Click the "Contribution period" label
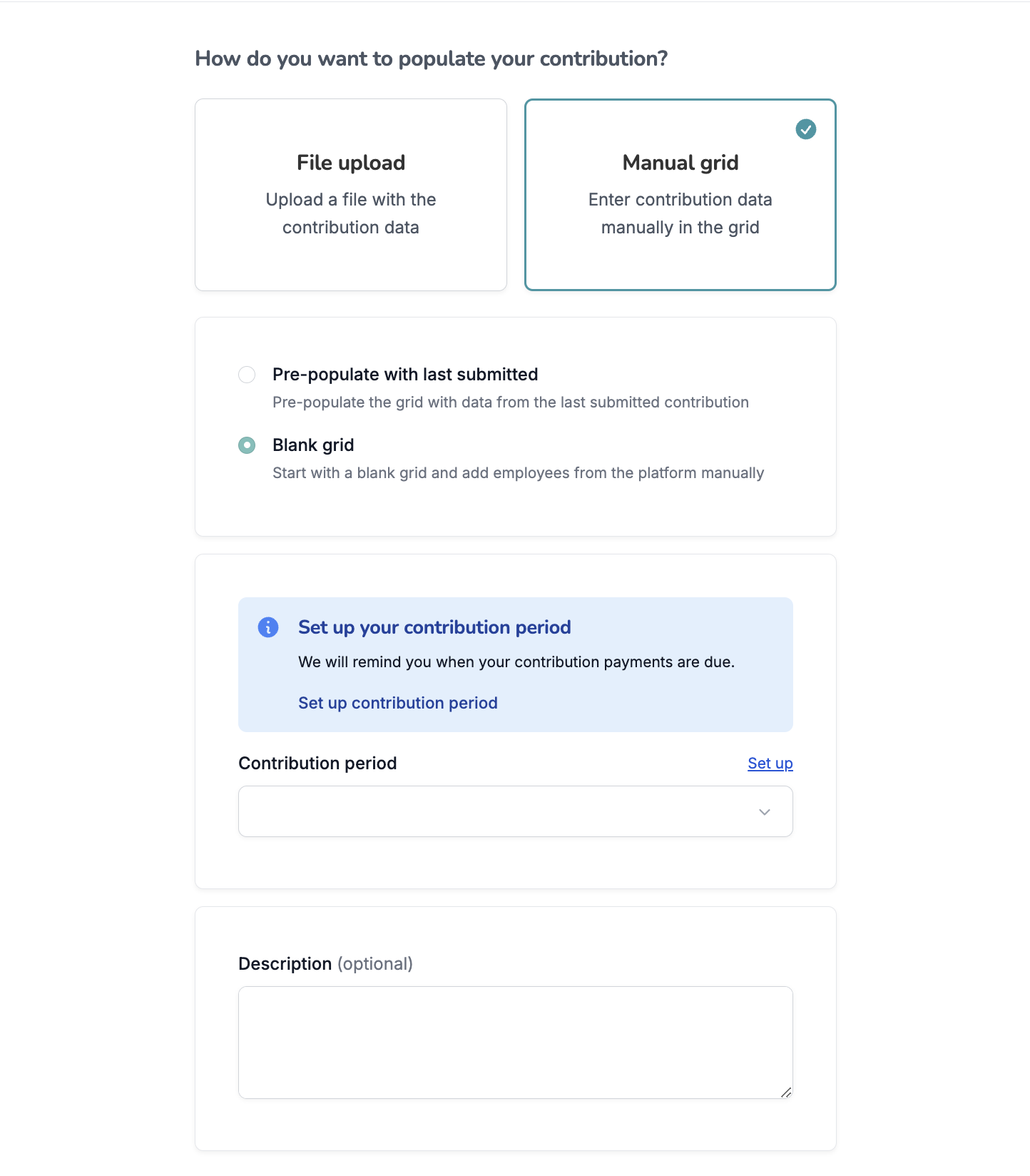Viewport: 1030px width, 1176px height. 317,763
